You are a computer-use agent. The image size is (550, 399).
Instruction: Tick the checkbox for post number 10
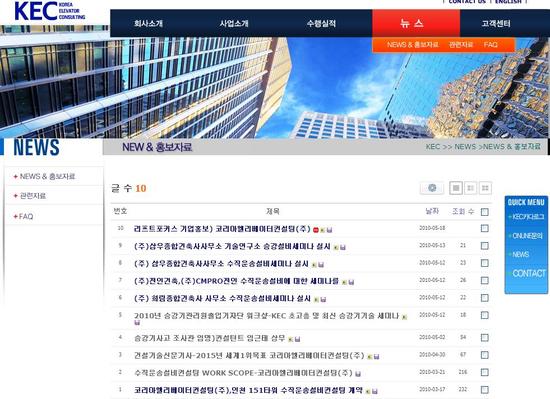pos(484,228)
